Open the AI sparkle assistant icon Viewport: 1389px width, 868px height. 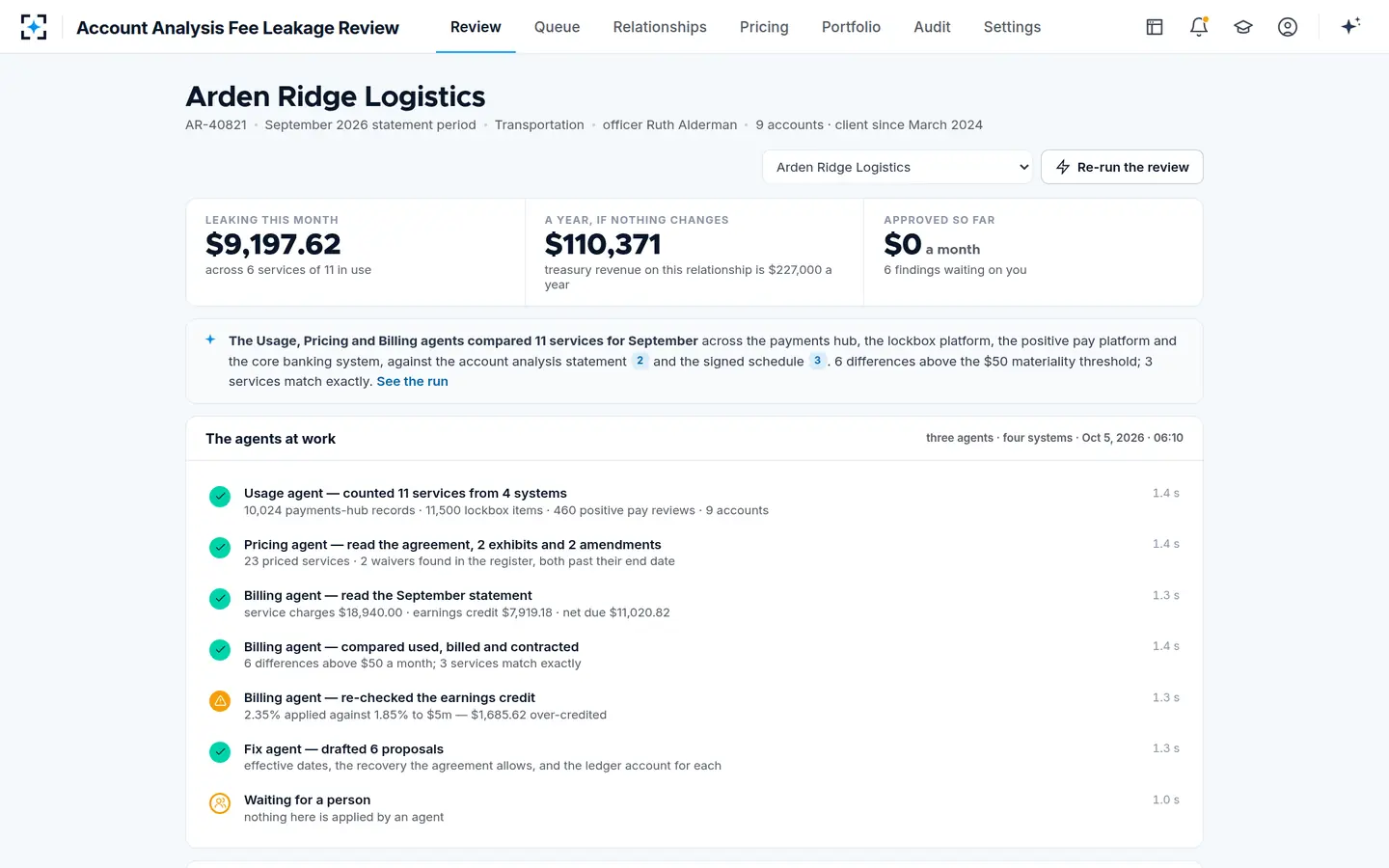(1350, 26)
